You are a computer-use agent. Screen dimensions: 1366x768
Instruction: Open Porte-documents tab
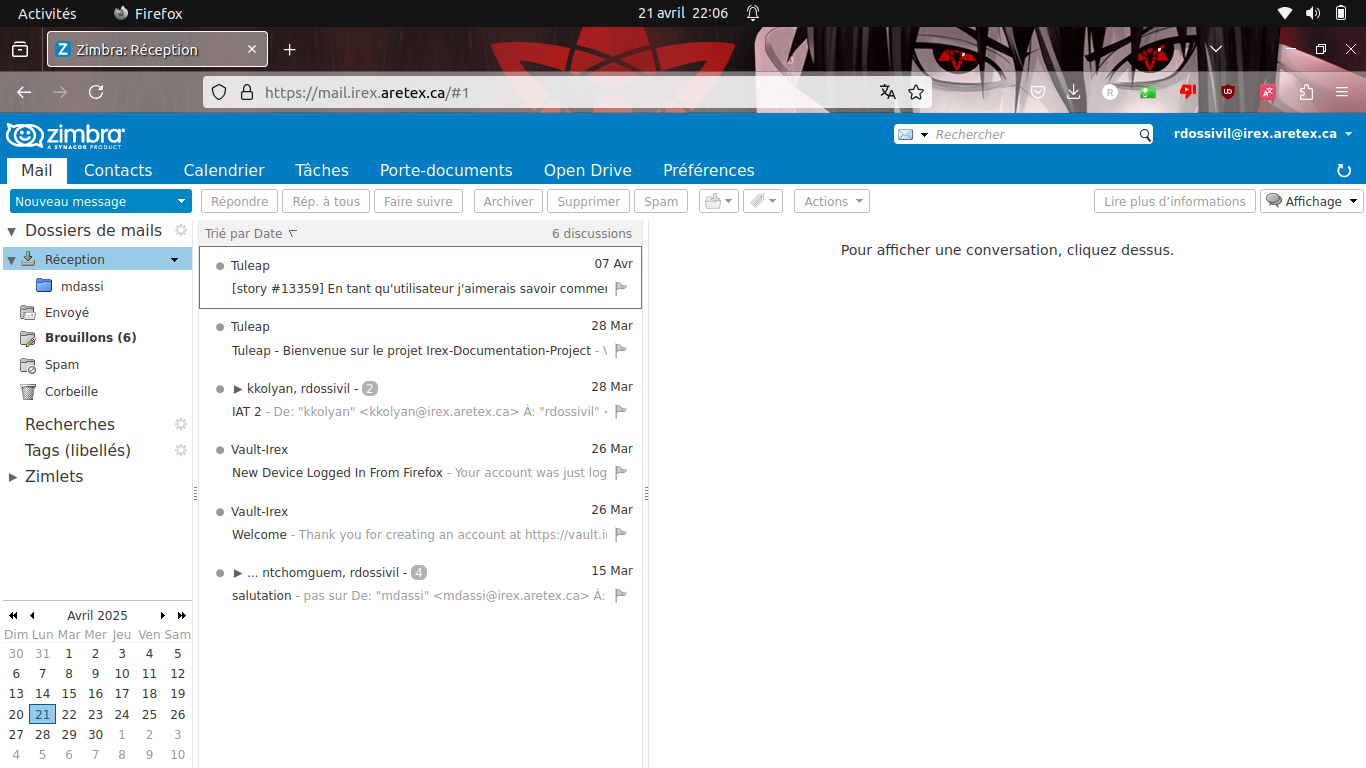(446, 170)
